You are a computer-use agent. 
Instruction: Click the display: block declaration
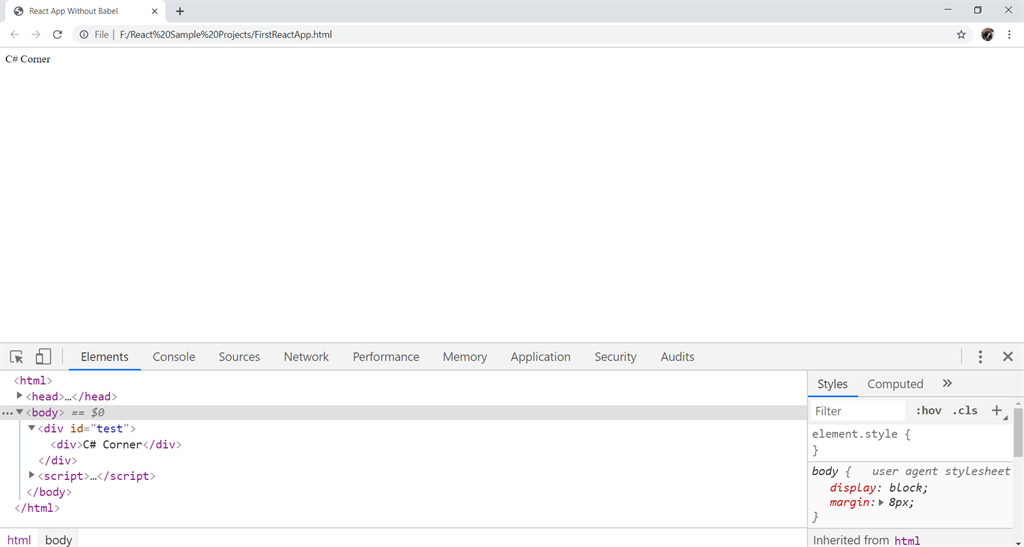(878, 488)
